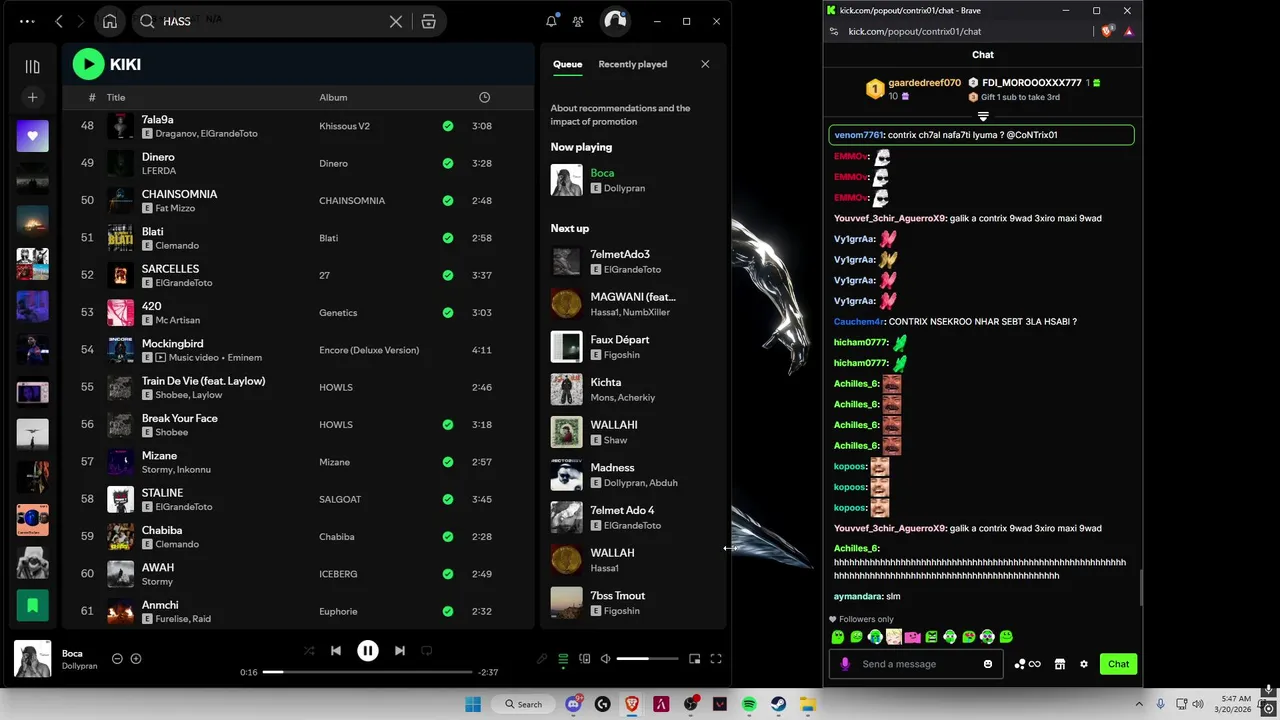1280x720 pixels.
Task: Collapse Your Library using the sidebar library icon
Action: 32,66
